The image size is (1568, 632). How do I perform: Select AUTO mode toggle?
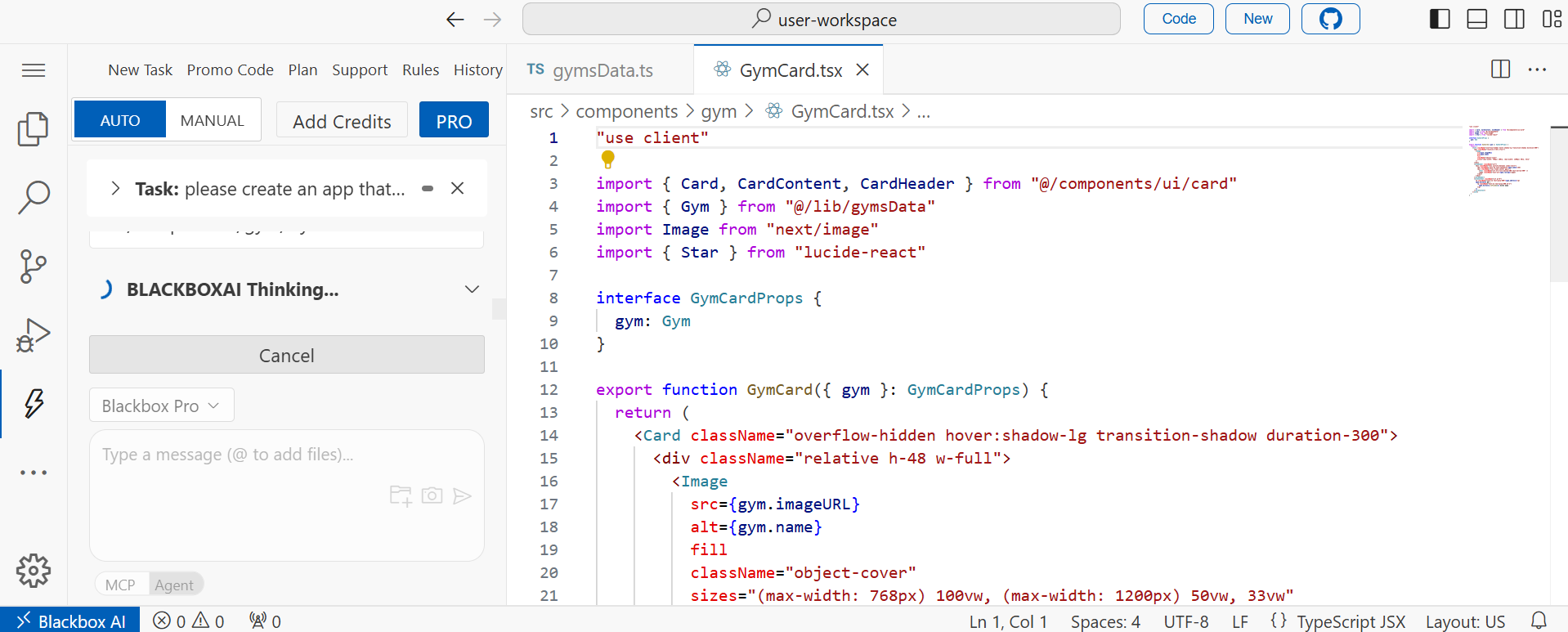click(120, 121)
